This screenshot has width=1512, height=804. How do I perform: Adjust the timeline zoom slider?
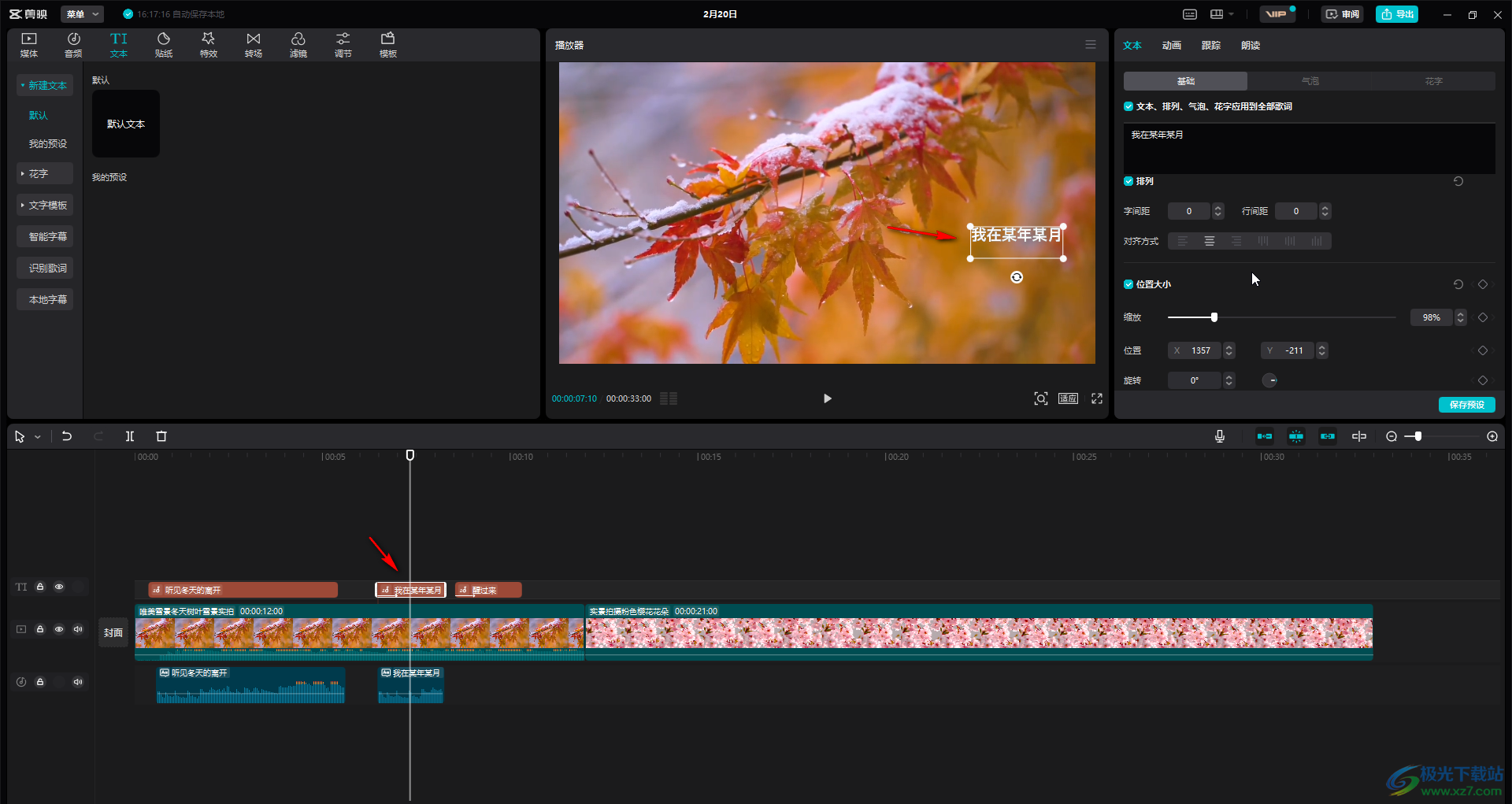(x=1417, y=436)
